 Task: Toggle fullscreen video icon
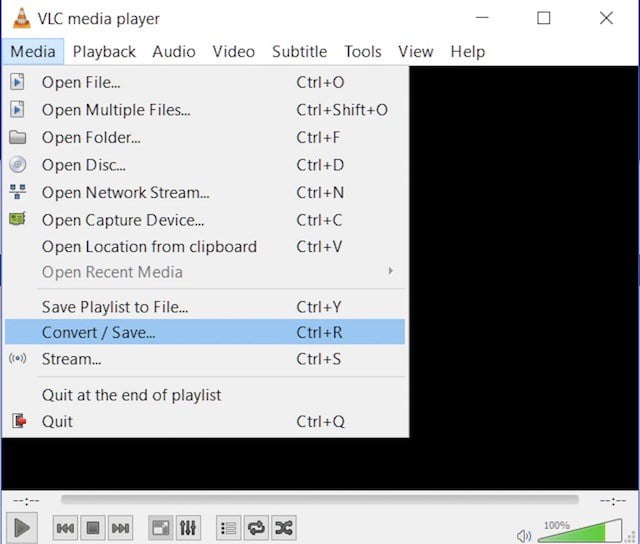160,528
